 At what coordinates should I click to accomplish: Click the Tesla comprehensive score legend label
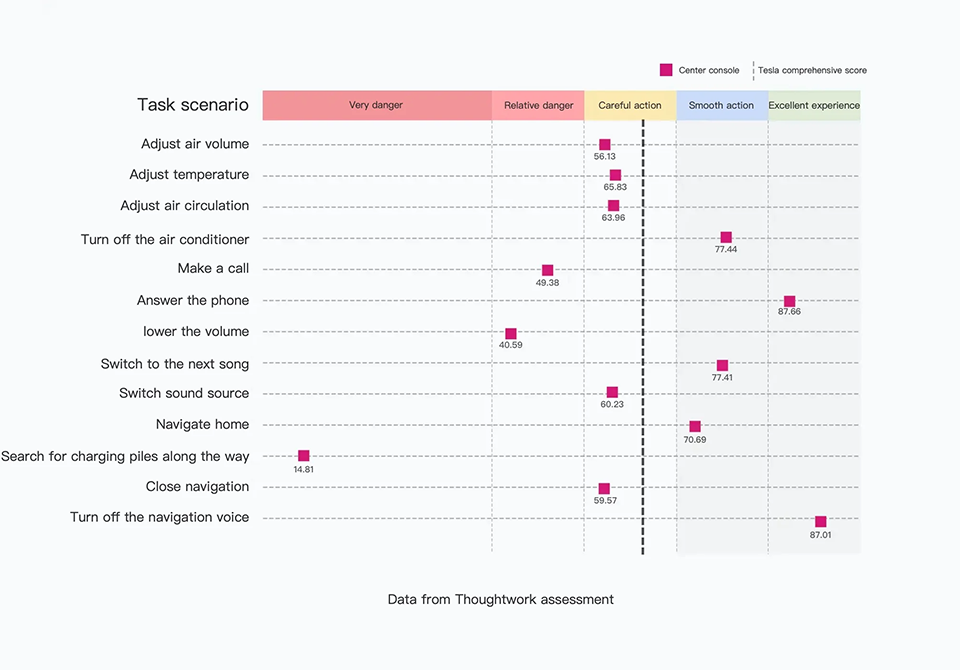pos(812,70)
